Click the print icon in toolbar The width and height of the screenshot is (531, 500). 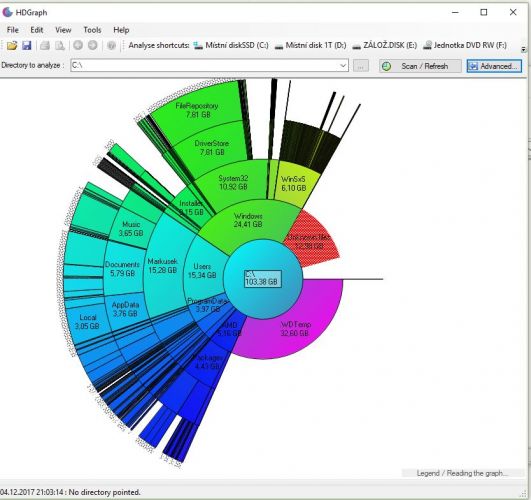(45, 45)
